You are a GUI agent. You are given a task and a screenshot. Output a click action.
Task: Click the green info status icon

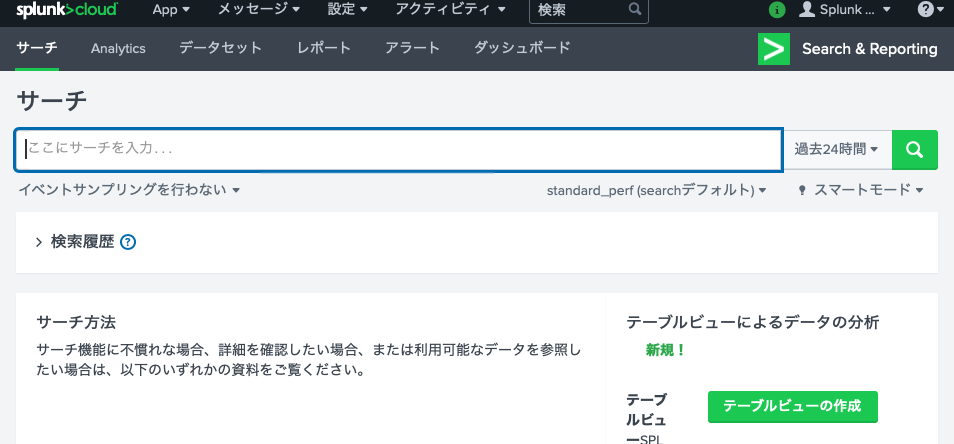click(x=777, y=10)
